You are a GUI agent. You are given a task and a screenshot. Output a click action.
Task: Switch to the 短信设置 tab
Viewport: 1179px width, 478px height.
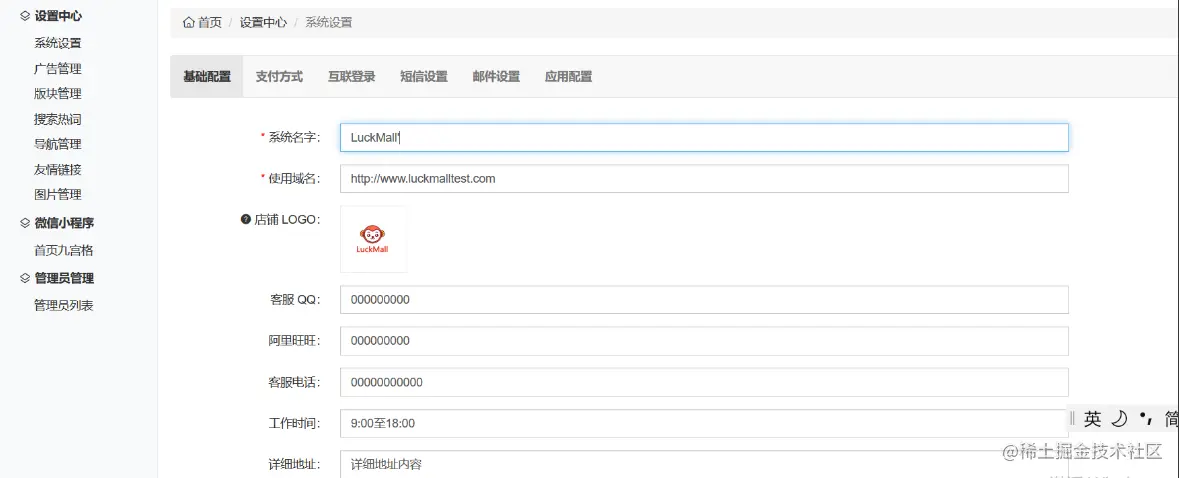(x=423, y=77)
